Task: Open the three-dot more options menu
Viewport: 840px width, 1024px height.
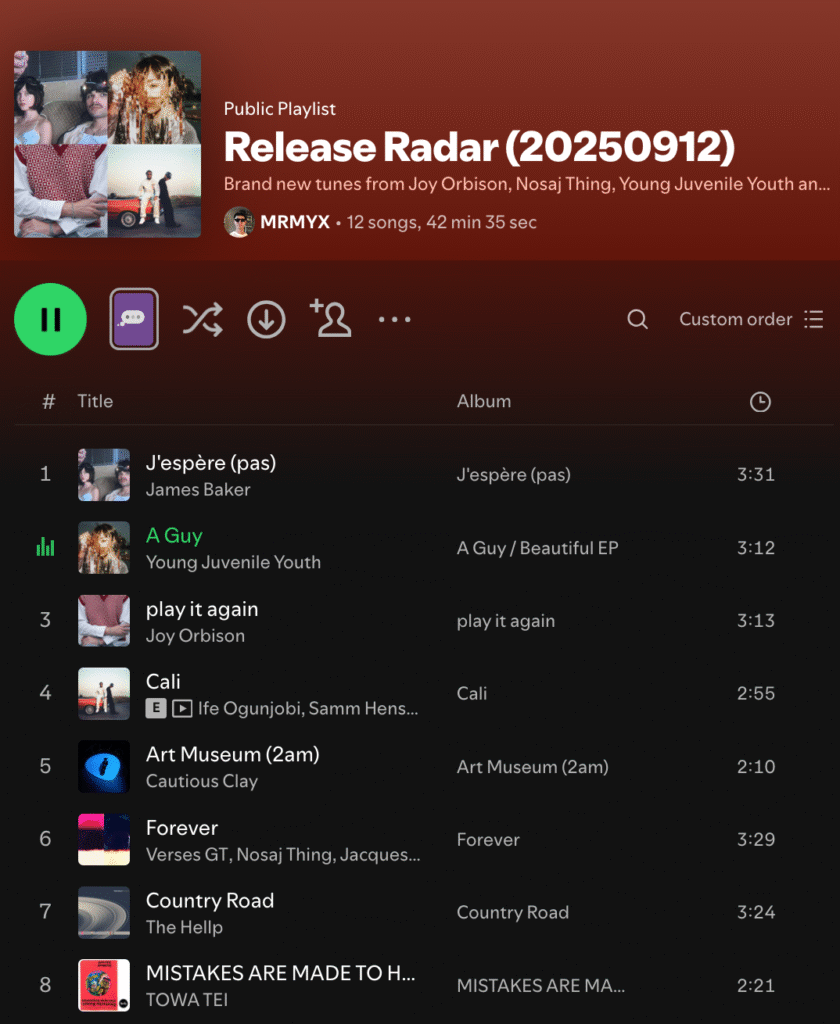Action: point(395,319)
